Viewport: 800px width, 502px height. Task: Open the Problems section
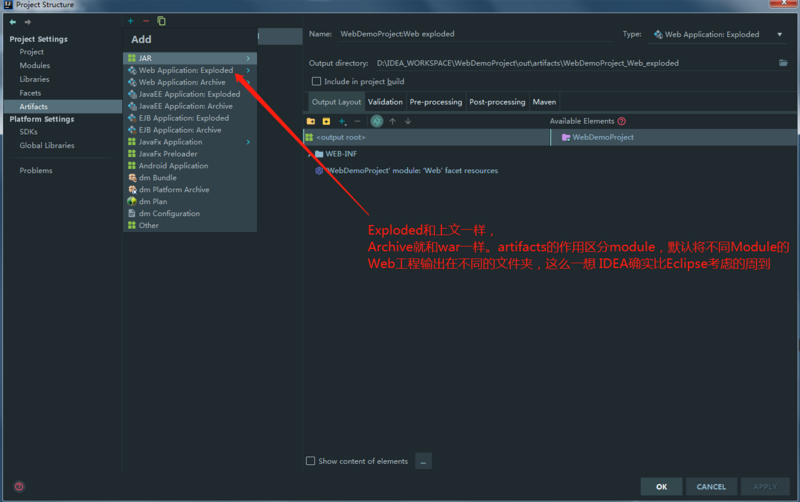coord(36,170)
